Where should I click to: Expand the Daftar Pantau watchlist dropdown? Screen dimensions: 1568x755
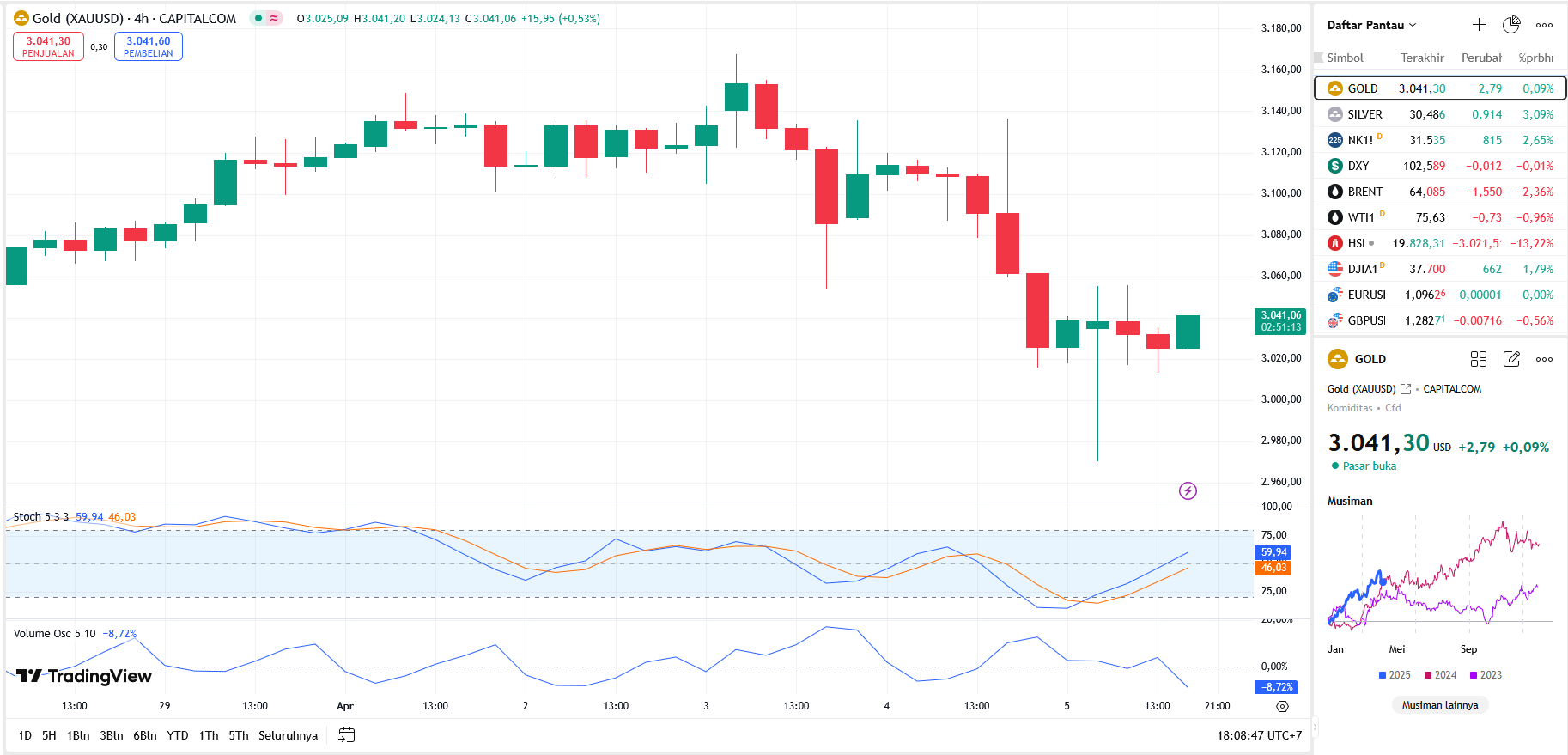(x=1371, y=25)
